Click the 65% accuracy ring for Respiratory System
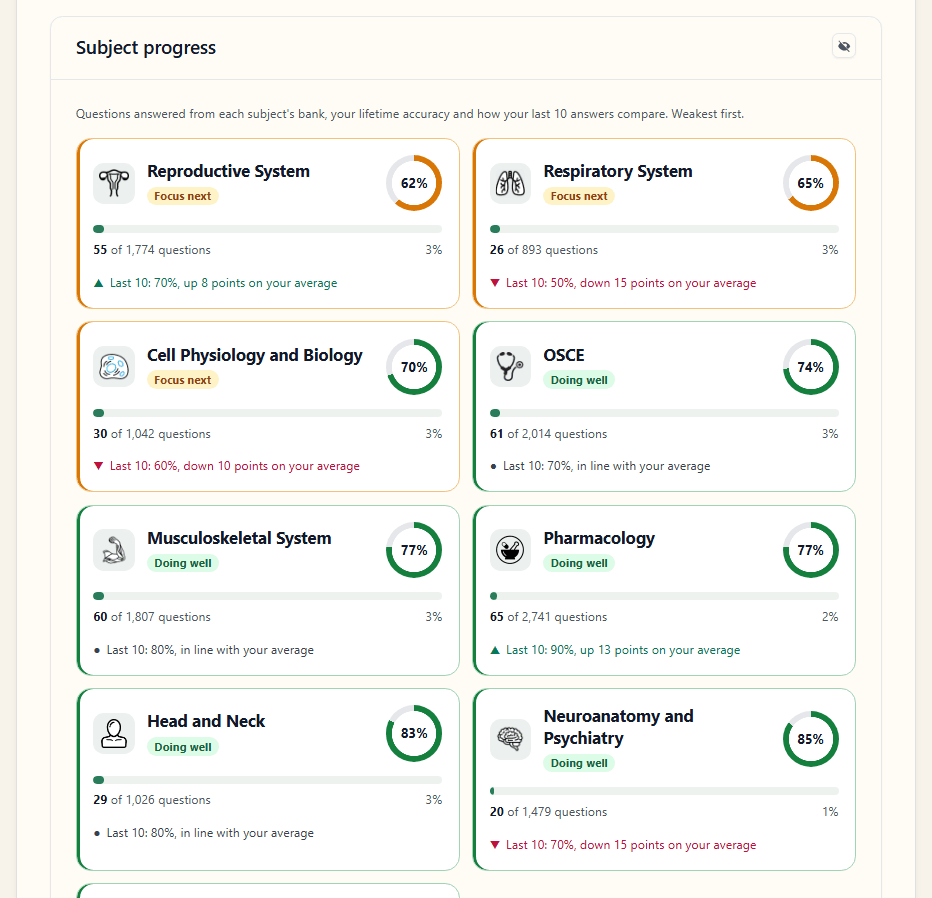Viewport: 932px width, 898px height. tap(810, 183)
